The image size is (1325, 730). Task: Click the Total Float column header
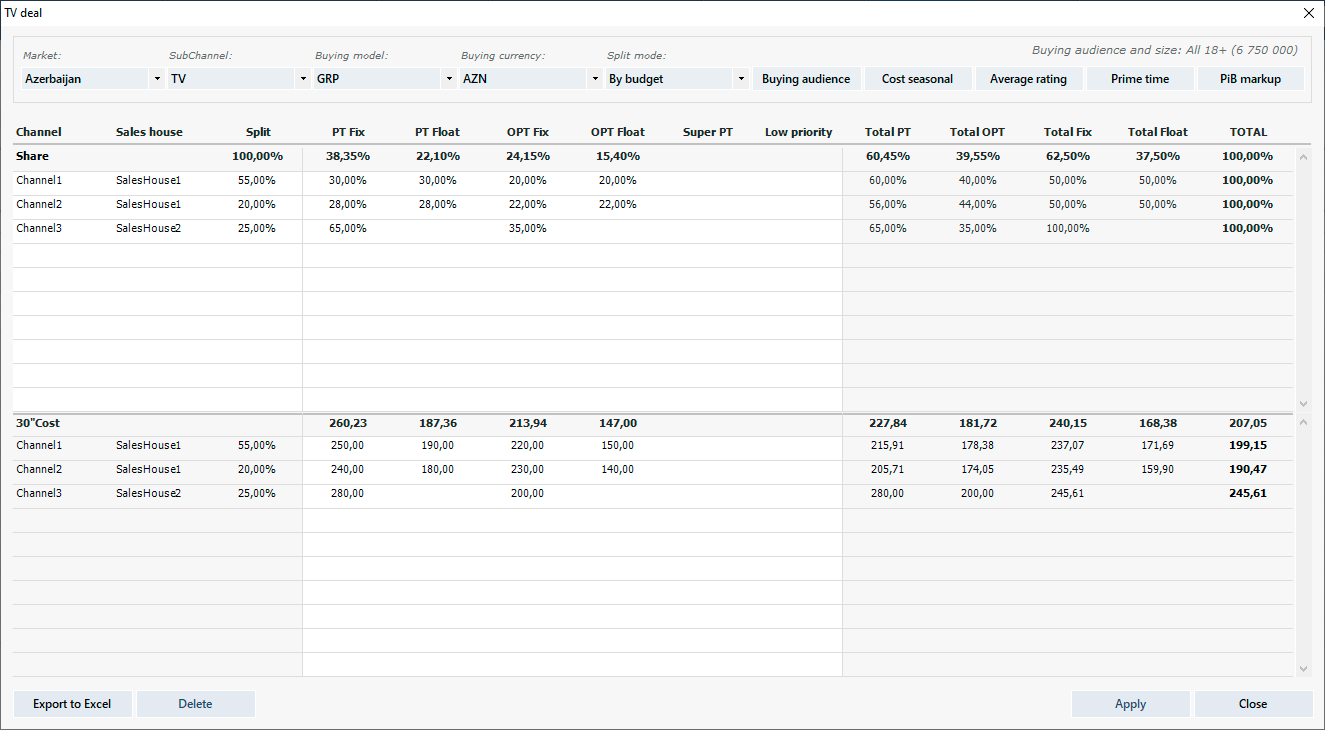point(1158,132)
